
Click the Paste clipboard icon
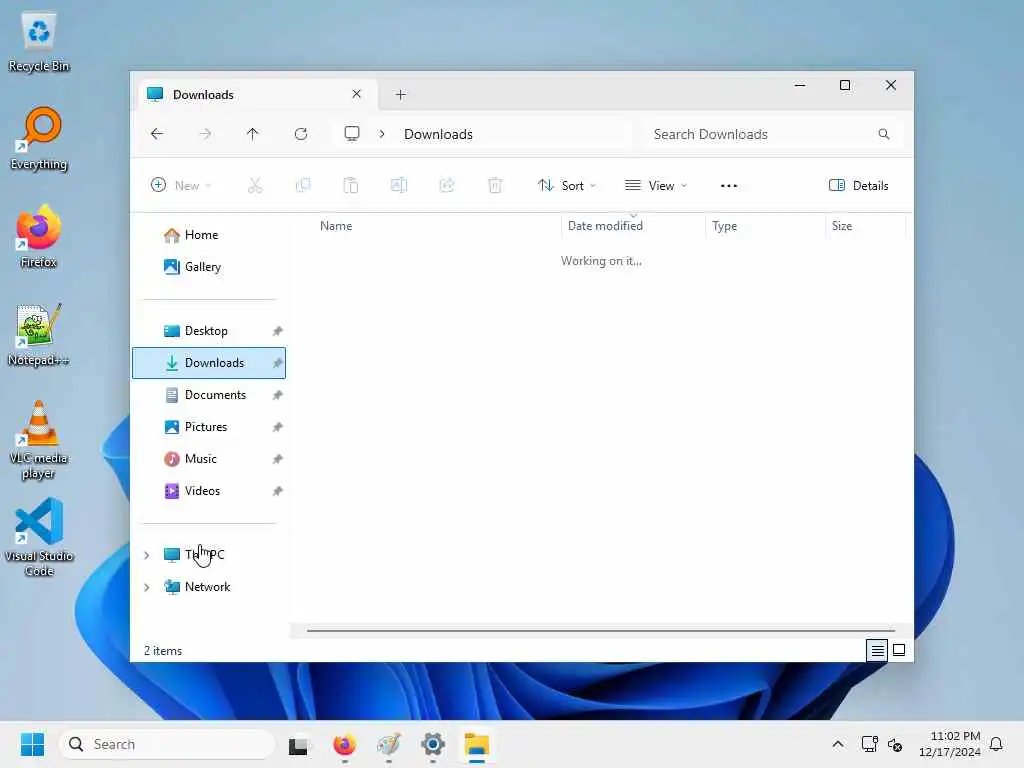tap(351, 185)
